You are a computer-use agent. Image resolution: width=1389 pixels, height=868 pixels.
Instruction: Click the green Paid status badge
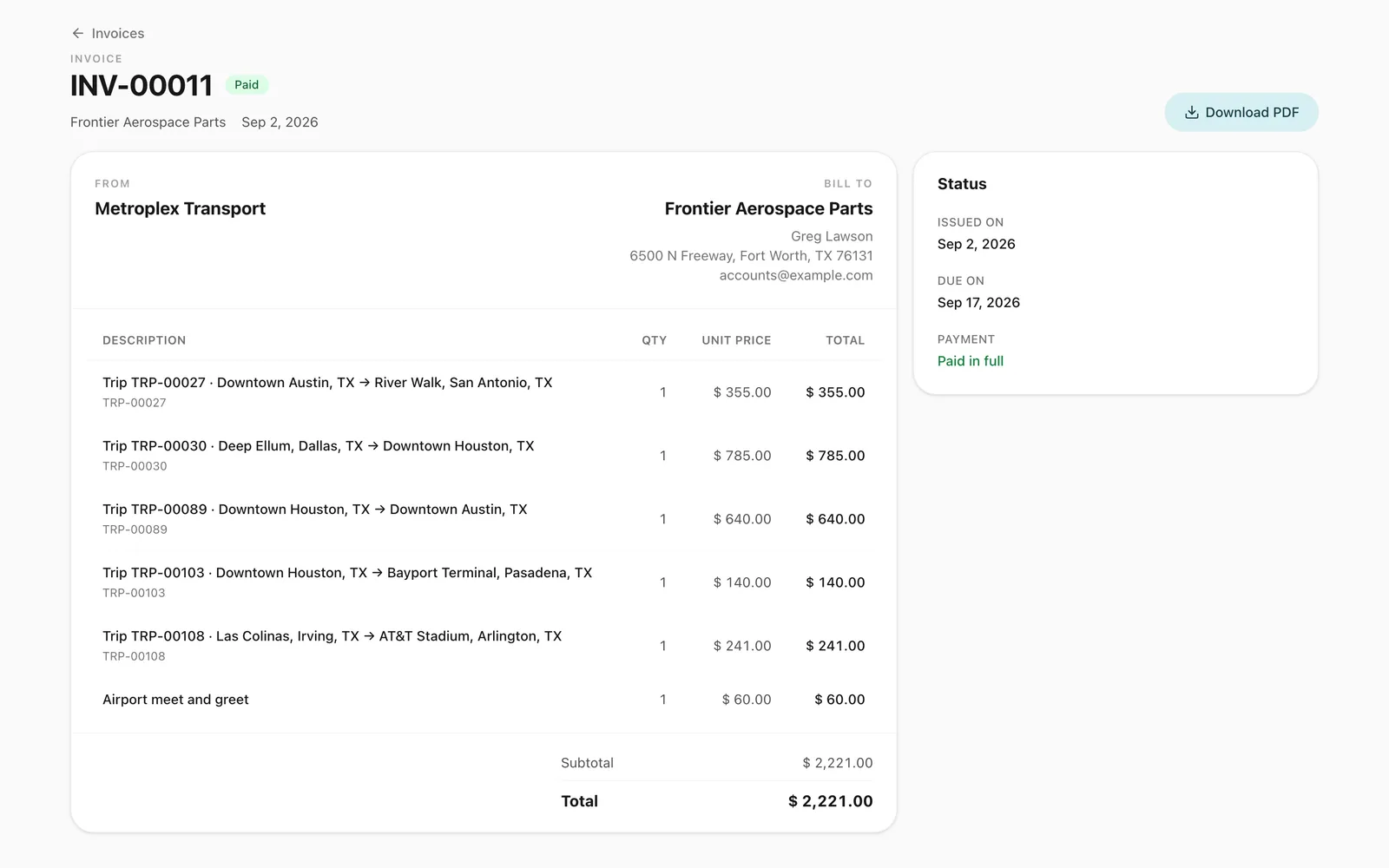[x=247, y=85]
